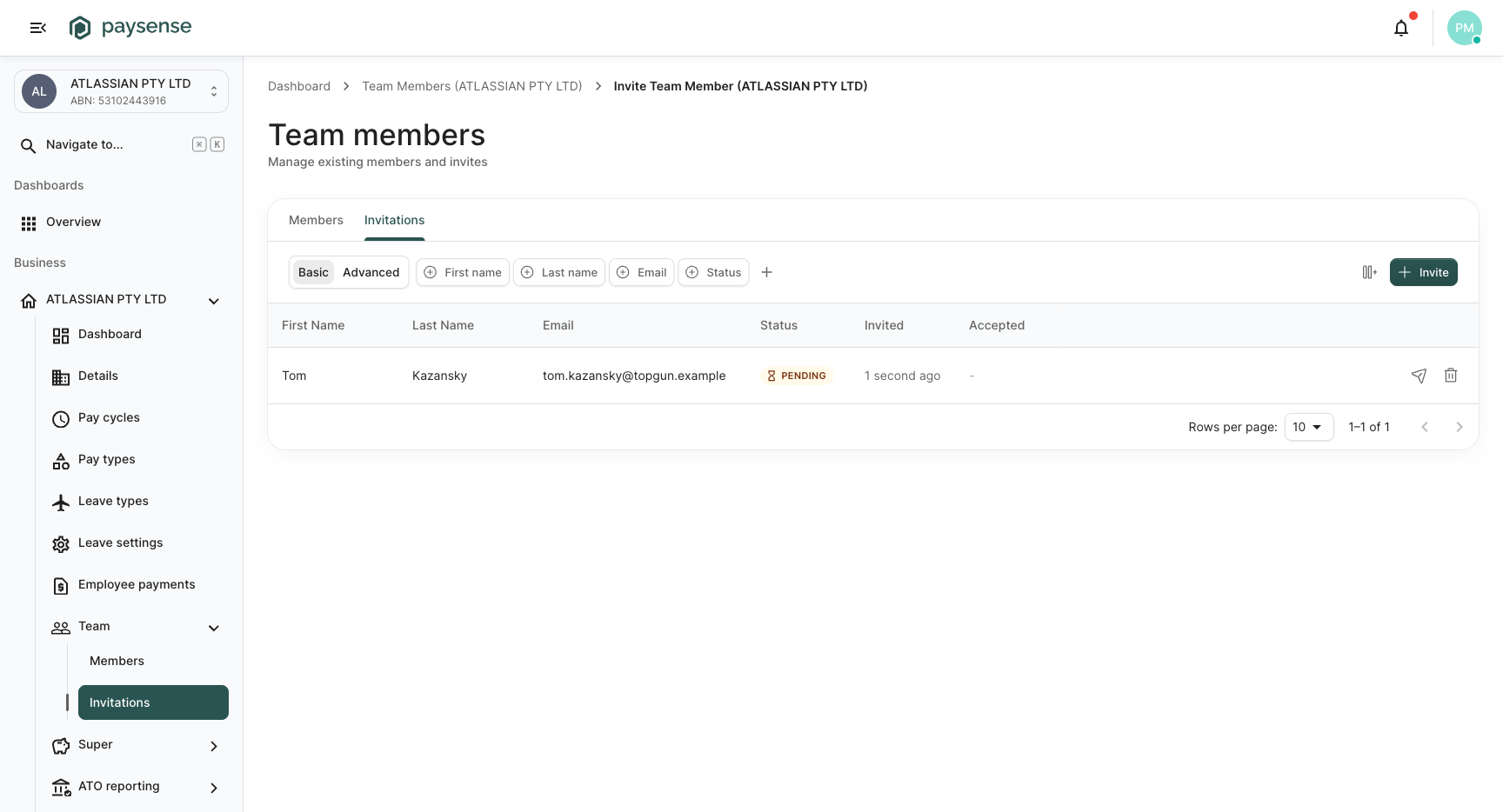Select Basic filter mode
This screenshot has height=812, width=1503.
(313, 272)
